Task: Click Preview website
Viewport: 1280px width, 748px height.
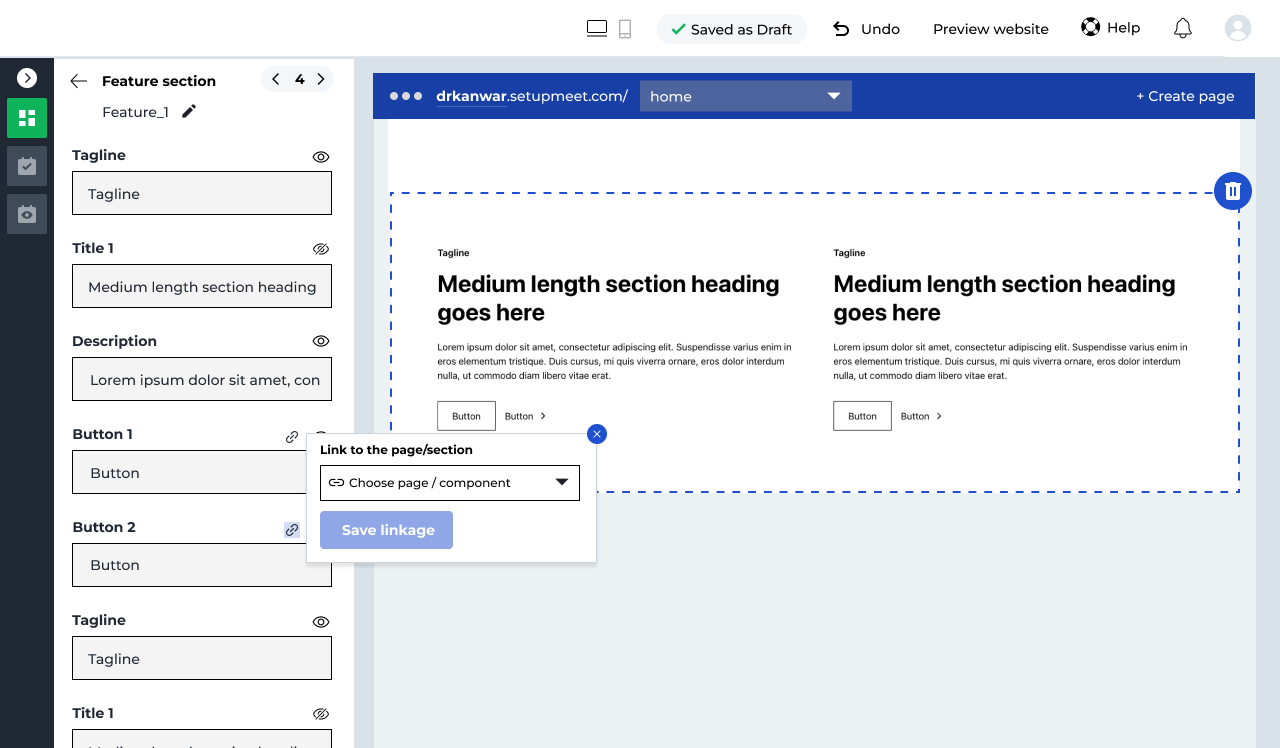Action: tap(990, 29)
